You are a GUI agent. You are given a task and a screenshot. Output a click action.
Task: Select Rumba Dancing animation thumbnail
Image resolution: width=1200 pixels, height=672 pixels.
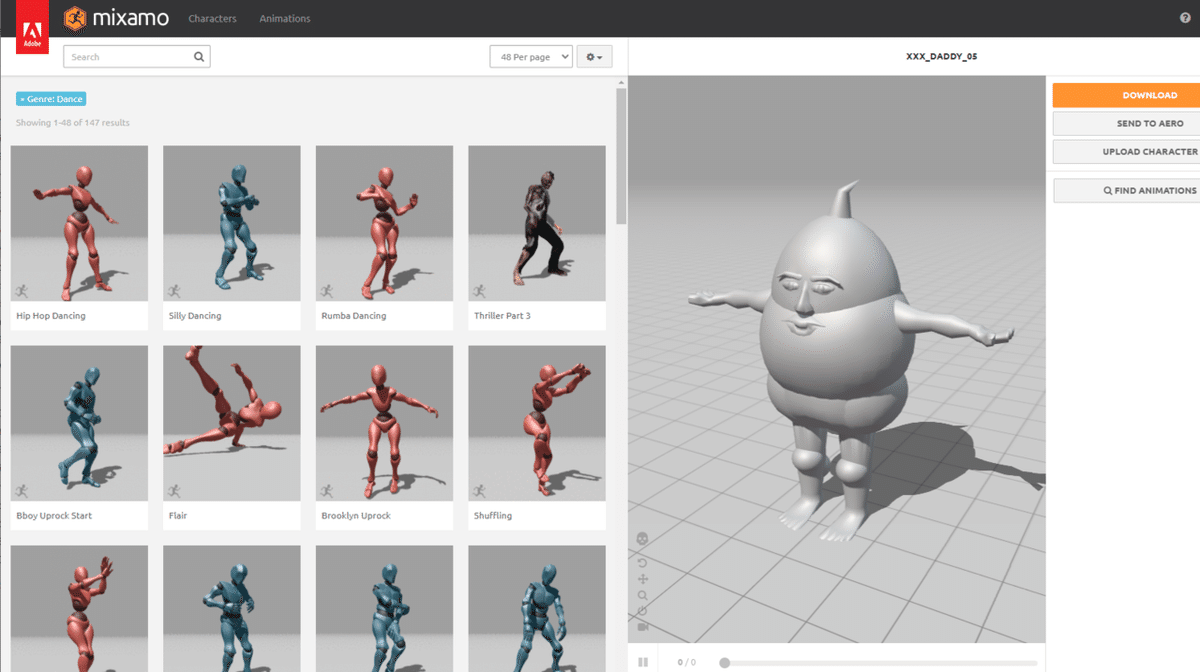tap(384, 223)
